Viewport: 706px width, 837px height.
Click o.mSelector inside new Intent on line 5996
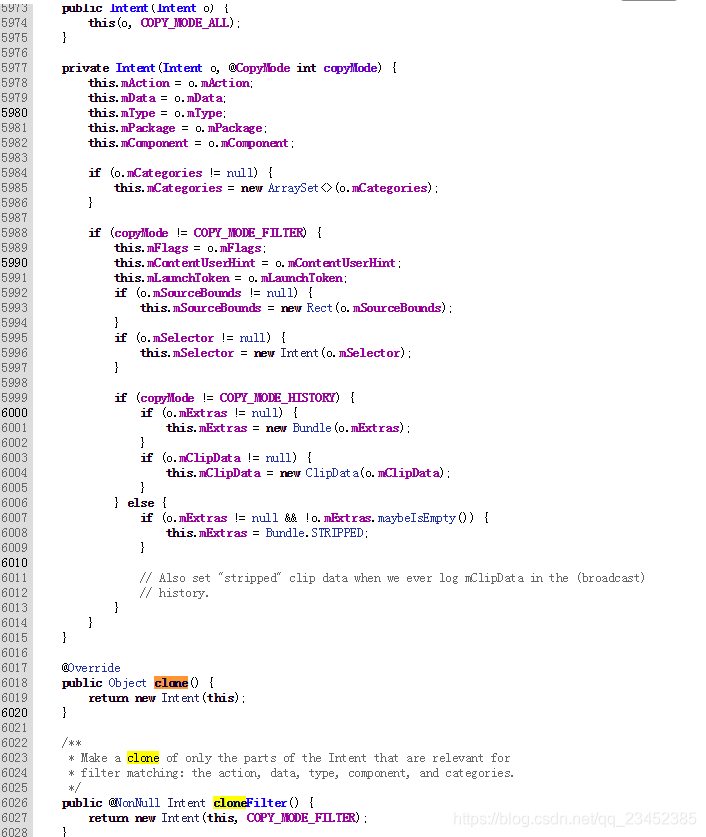click(x=363, y=353)
